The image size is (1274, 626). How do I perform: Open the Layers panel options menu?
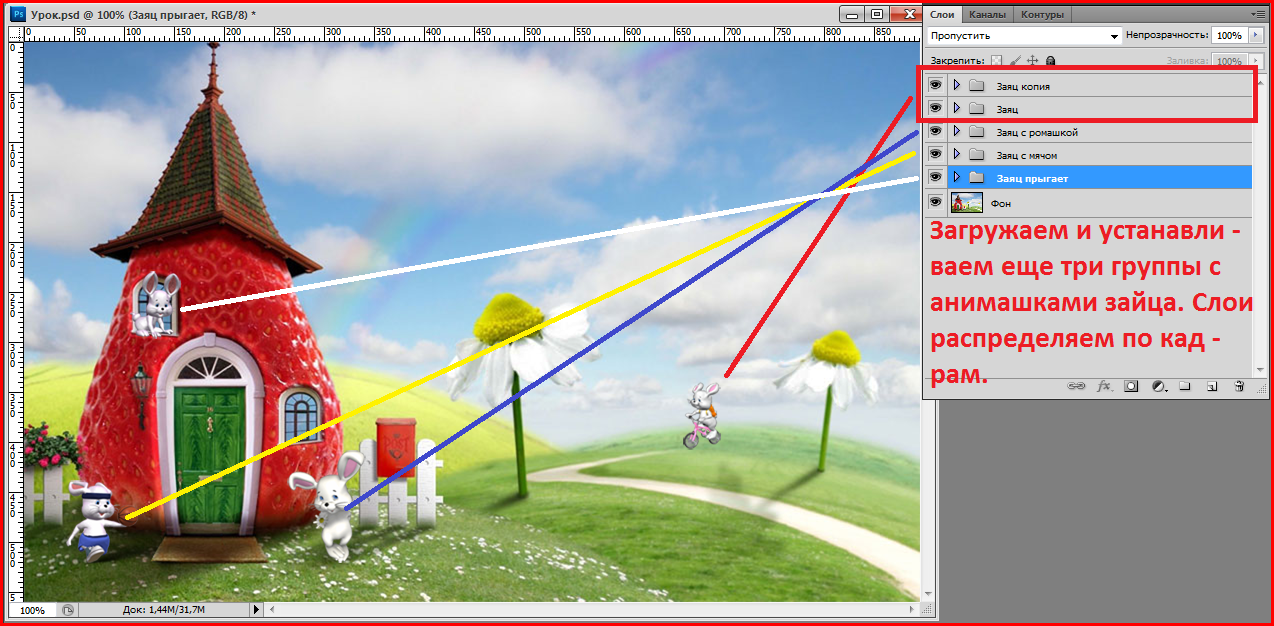1258,14
